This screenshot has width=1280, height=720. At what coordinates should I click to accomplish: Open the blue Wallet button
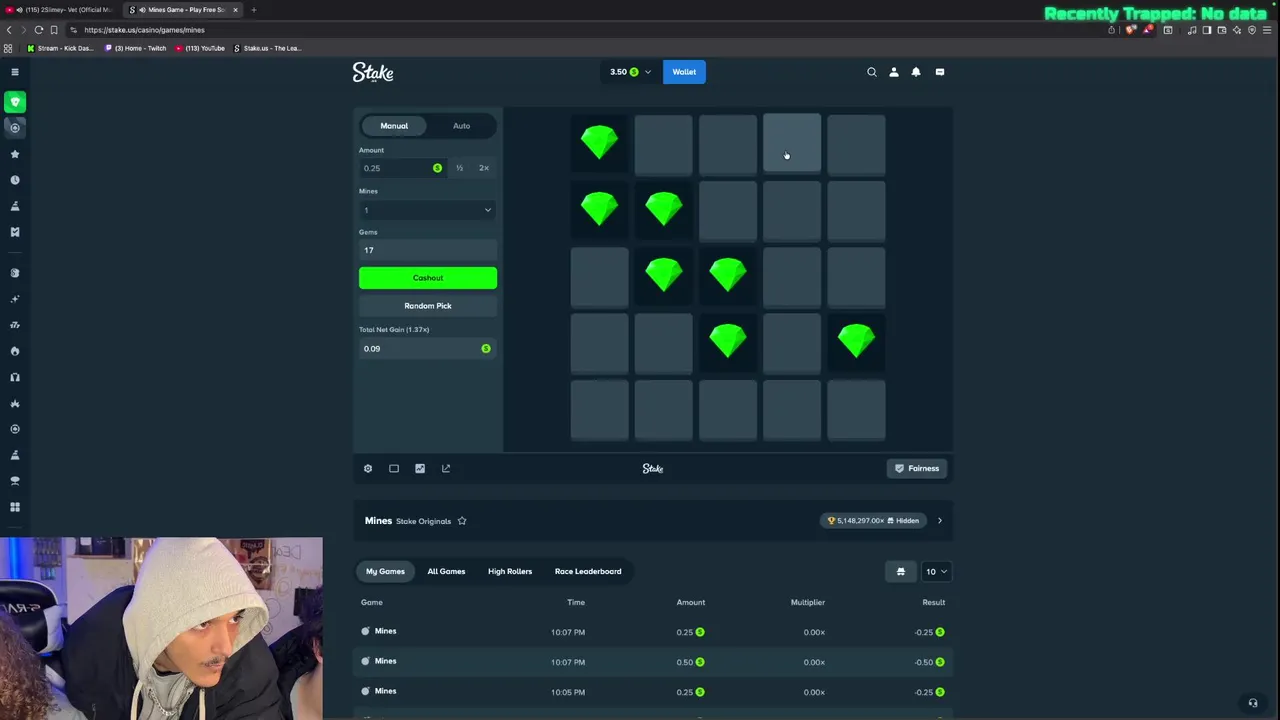click(x=684, y=72)
